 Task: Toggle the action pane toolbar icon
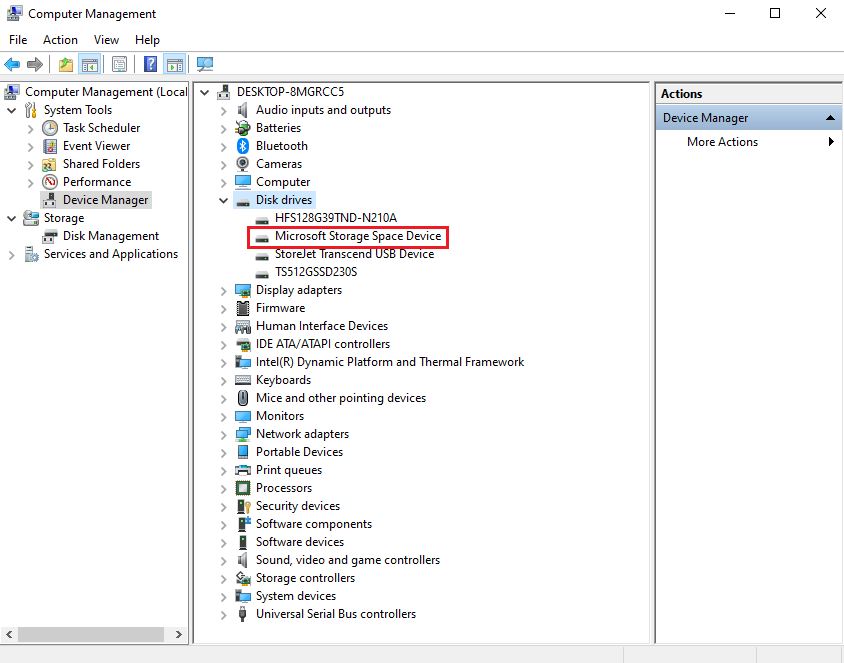(x=173, y=64)
